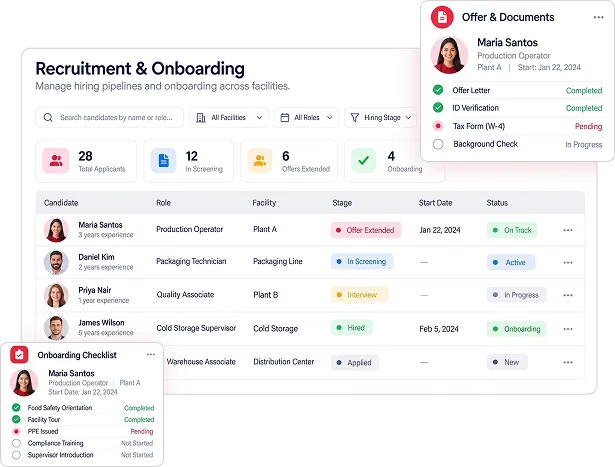Click the funnel icon in Hiring Stage
This screenshot has height=467, width=615.
click(x=355, y=118)
